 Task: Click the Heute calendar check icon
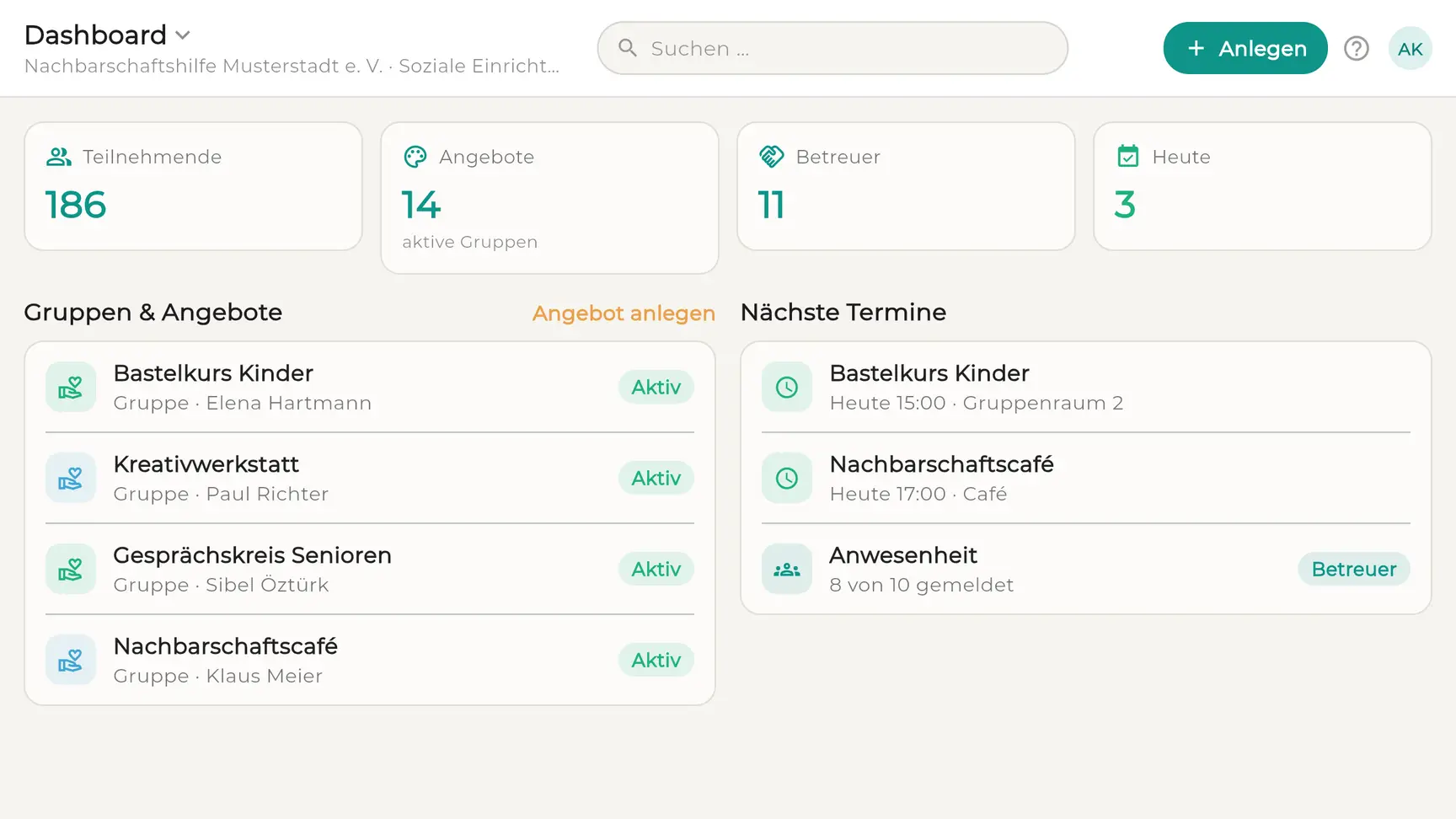coord(1128,157)
